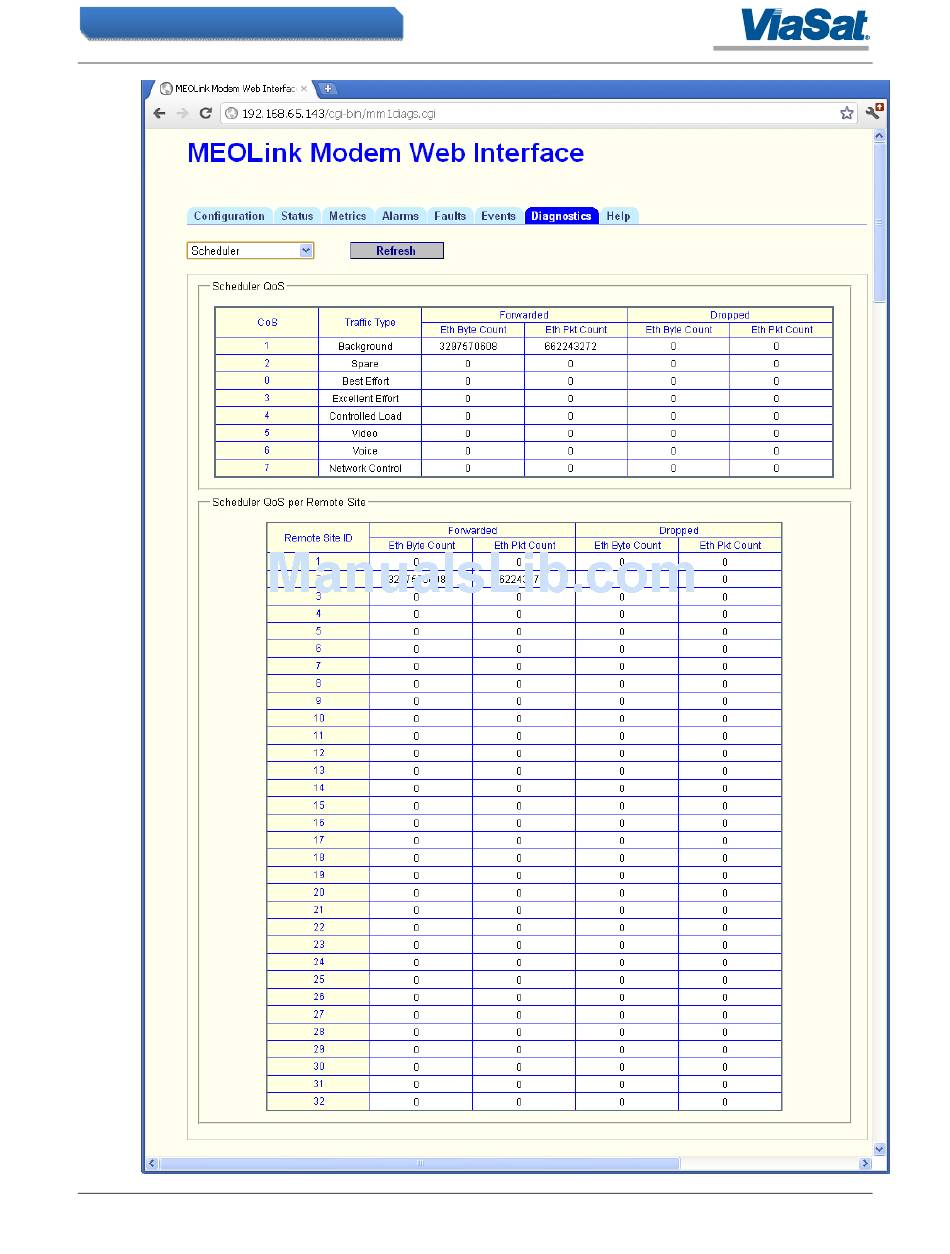This screenshot has height=1254, width=950.
Task: Click the Remote Site ID column header
Action: (318, 538)
